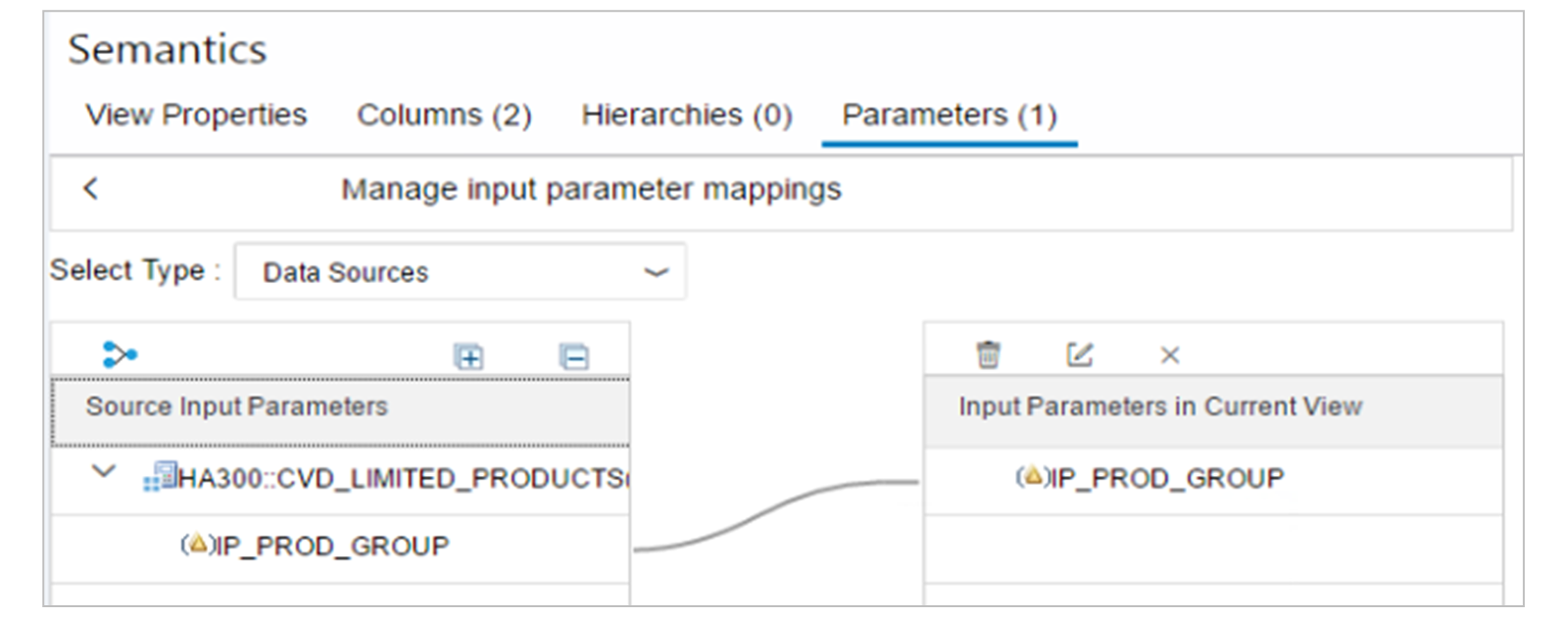
Task: Click the trash delete icon
Action: click(989, 355)
